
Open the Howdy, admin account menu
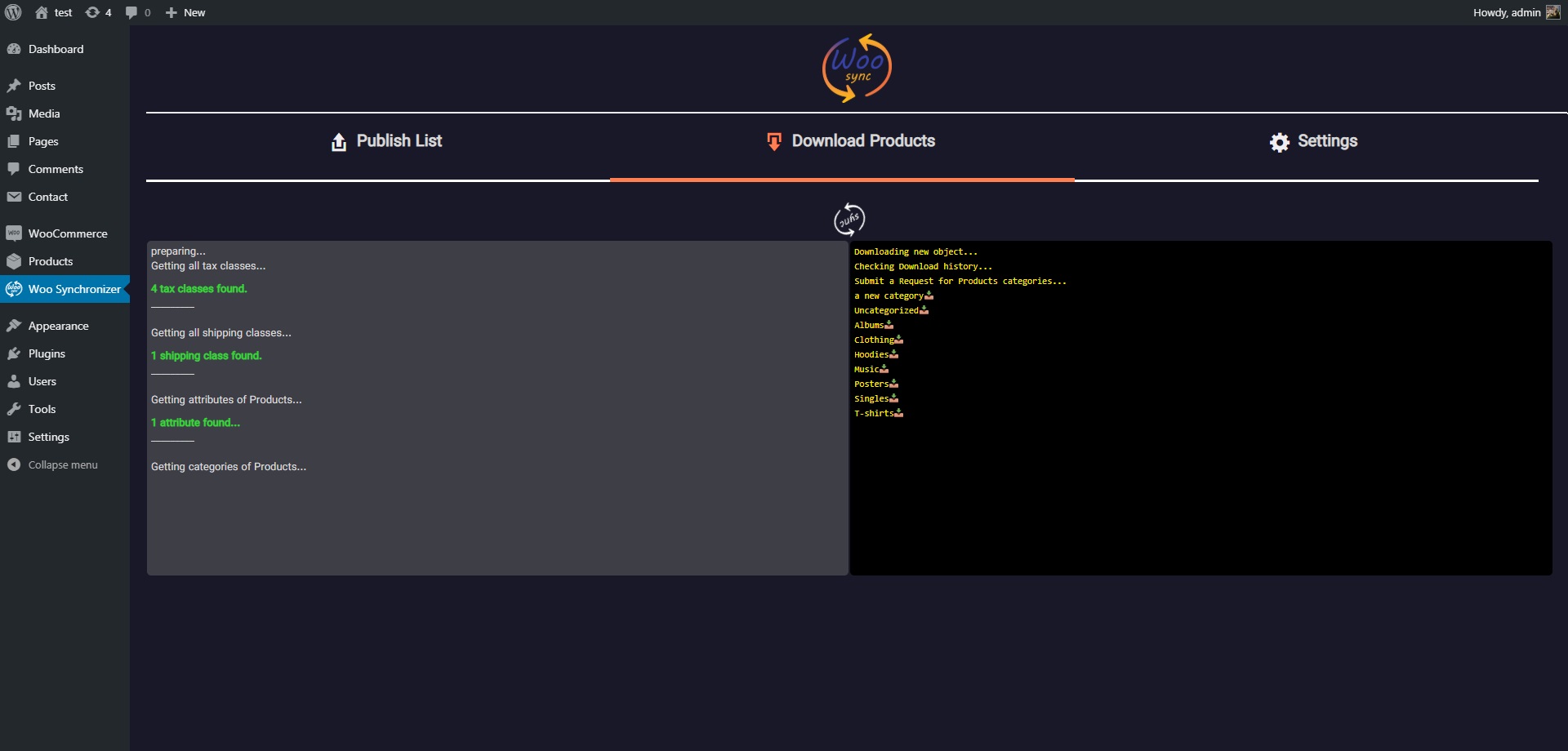pyautogui.click(x=1517, y=12)
